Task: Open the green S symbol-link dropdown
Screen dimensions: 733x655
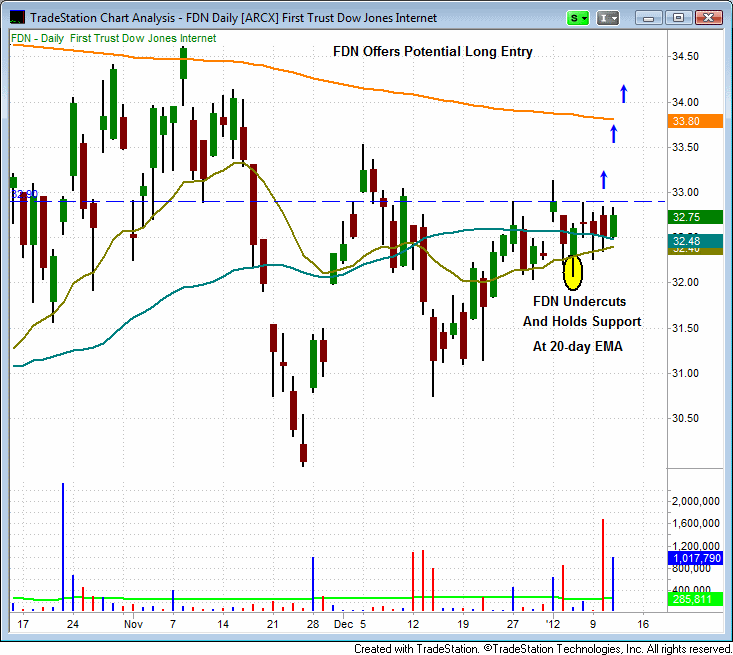Action: coord(578,18)
